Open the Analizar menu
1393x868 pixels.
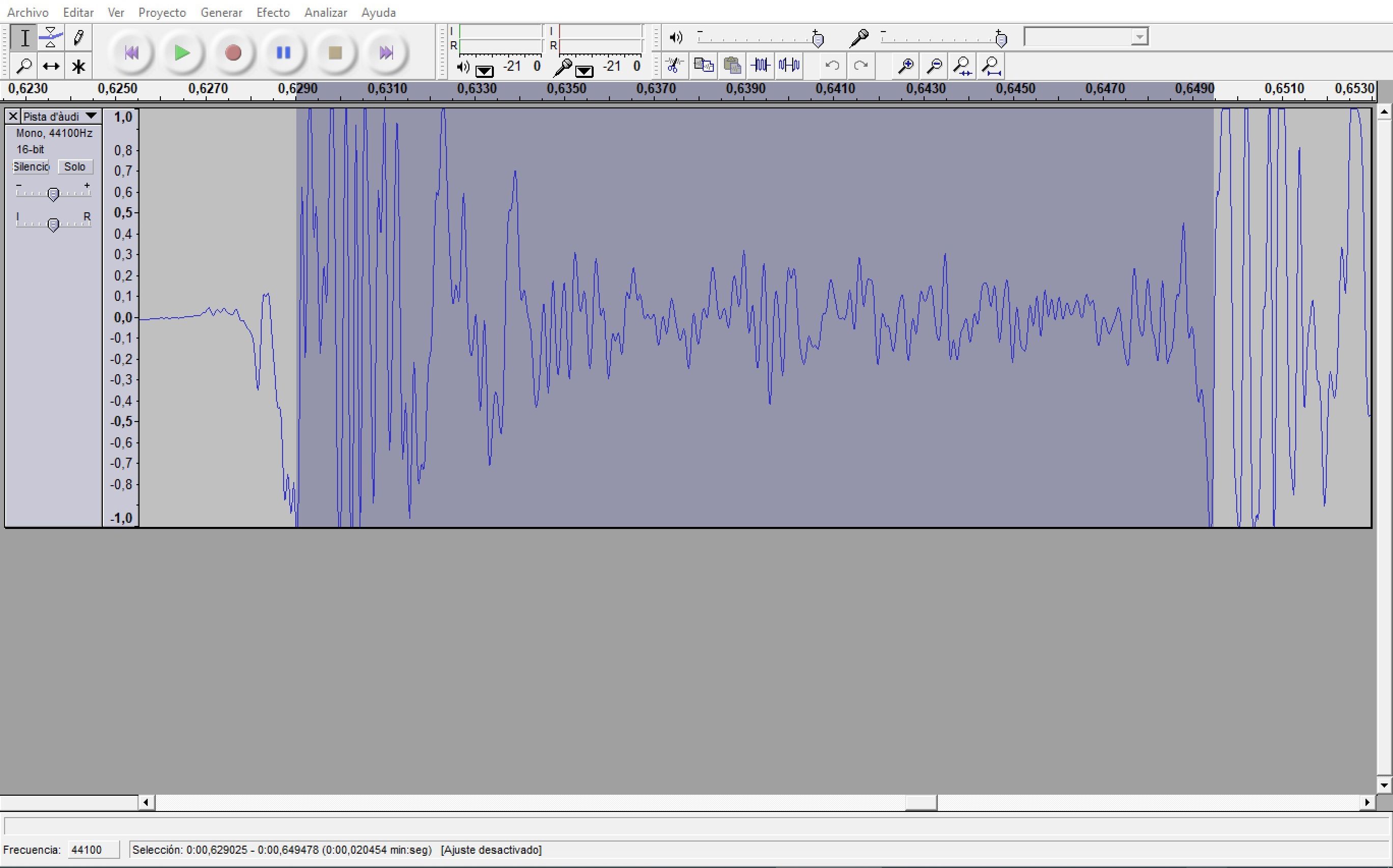[x=325, y=12]
